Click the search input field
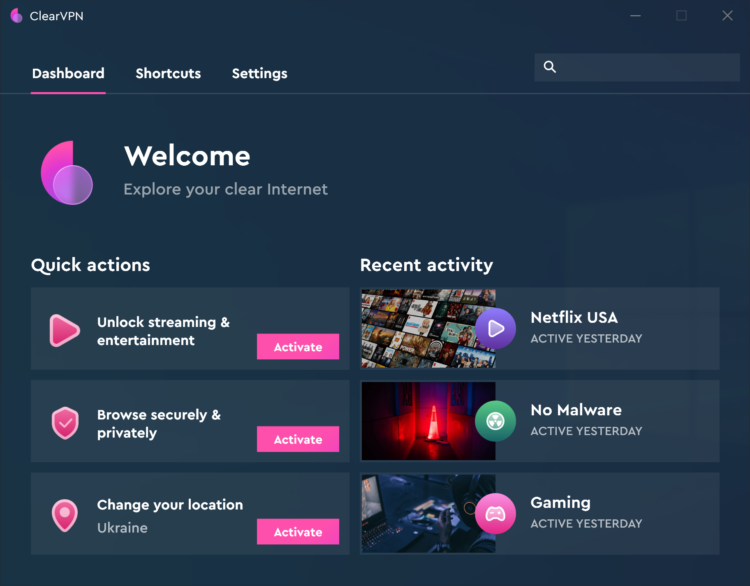This screenshot has width=750, height=586. click(637, 67)
